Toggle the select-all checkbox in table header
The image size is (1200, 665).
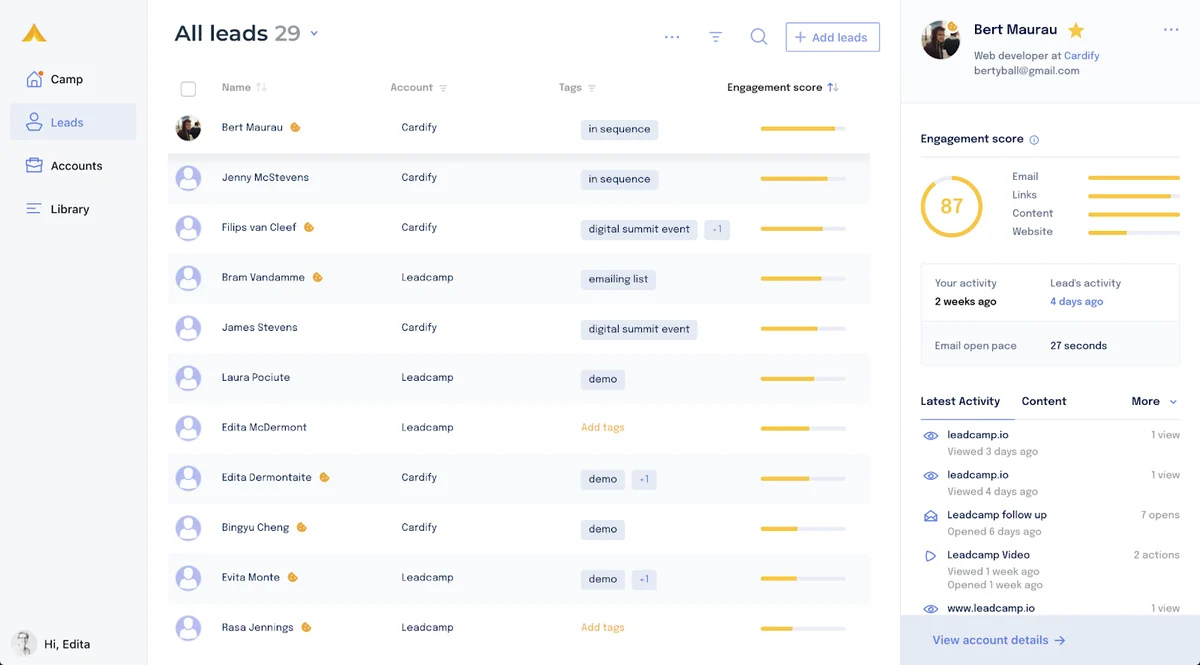[x=188, y=89]
